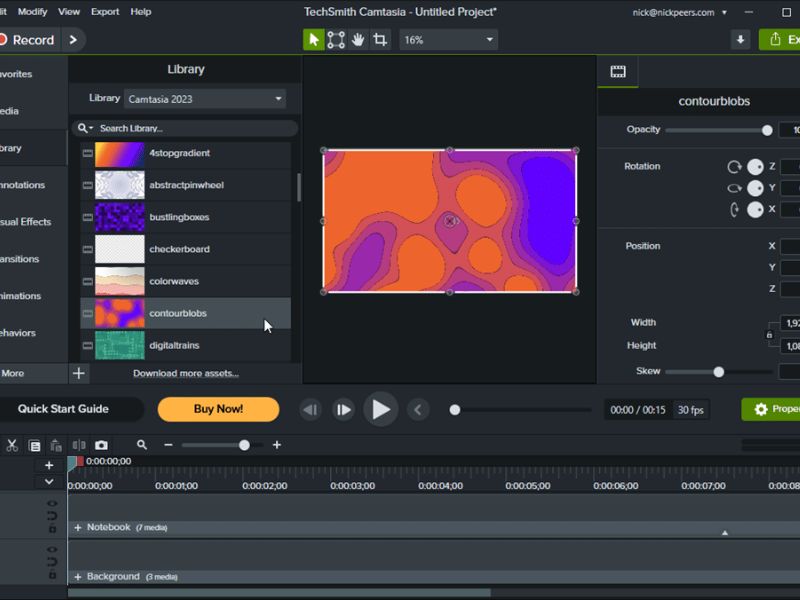Click the Buy Now! button
This screenshot has width=800, height=600.
click(x=218, y=409)
